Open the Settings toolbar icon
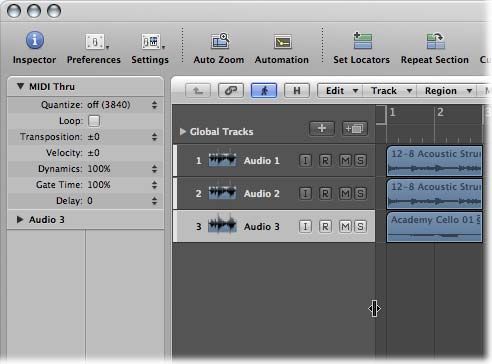The width and height of the screenshot is (492, 364). click(151, 42)
